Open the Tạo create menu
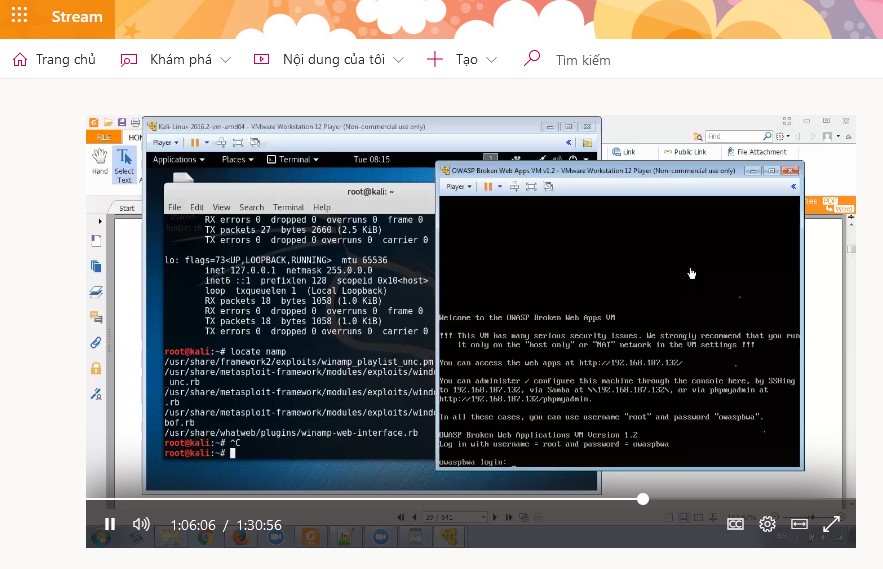Image resolution: width=883 pixels, height=569 pixels. click(462, 59)
